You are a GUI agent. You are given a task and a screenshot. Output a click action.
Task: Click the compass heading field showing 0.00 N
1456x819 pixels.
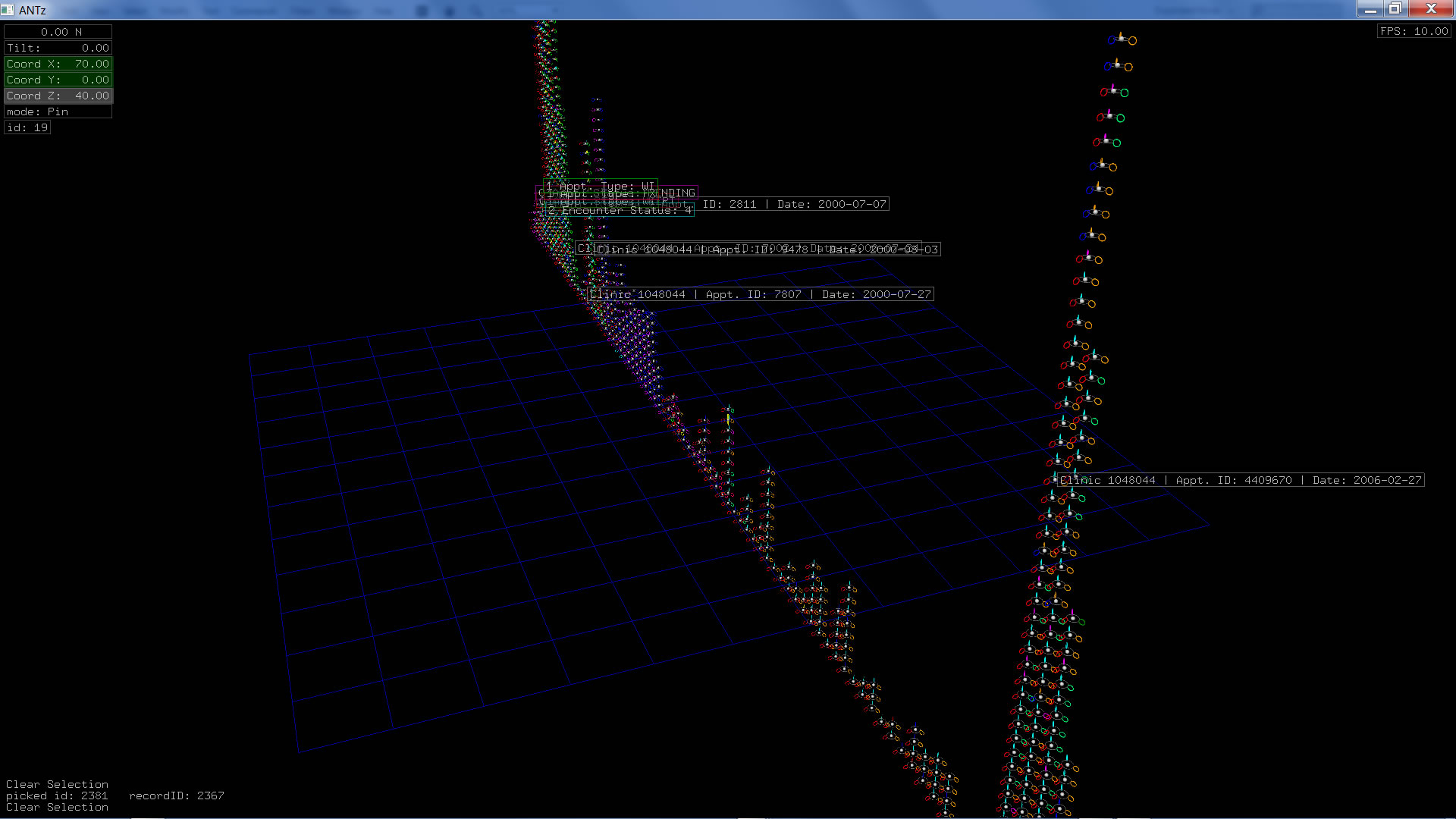[x=58, y=32]
